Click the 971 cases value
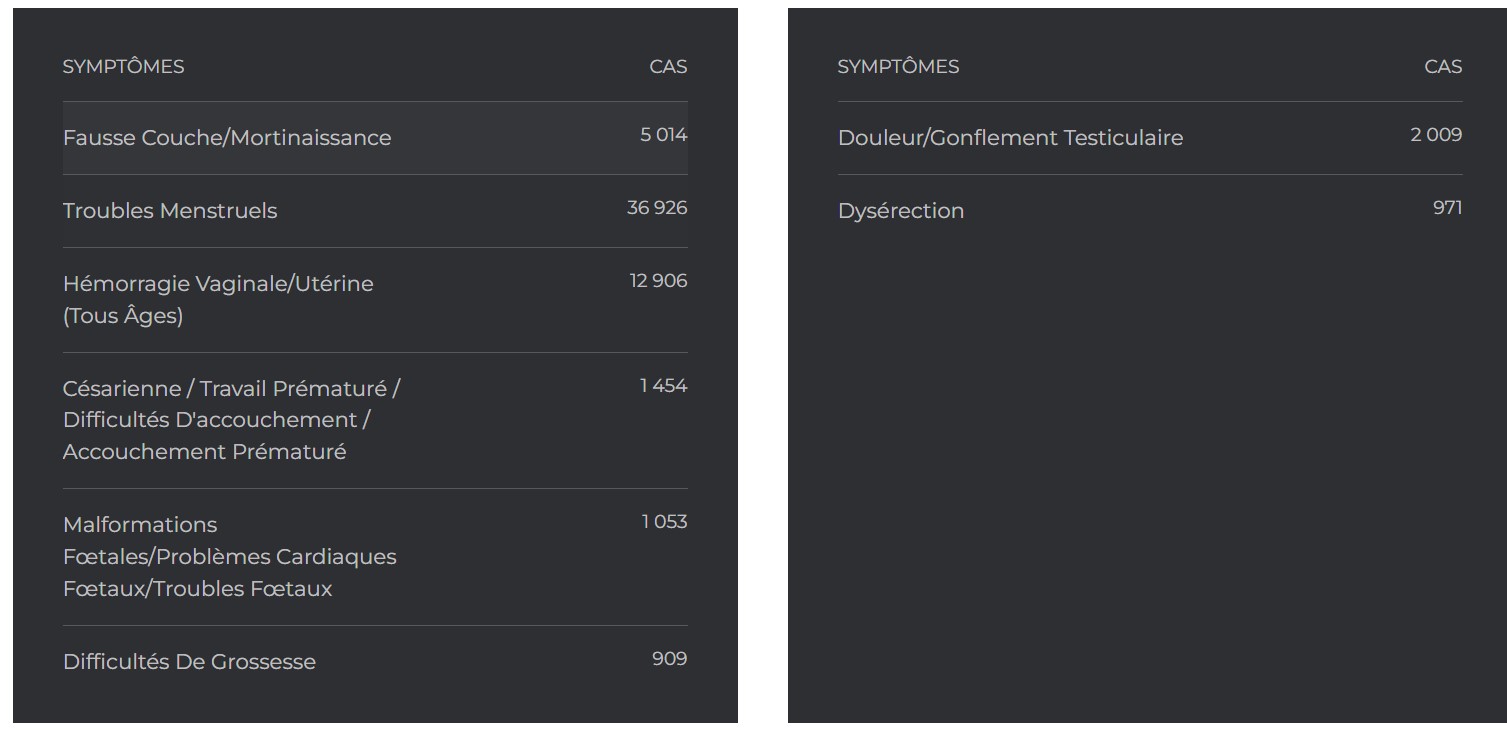This screenshot has height=741, width=1507. [x=1447, y=208]
